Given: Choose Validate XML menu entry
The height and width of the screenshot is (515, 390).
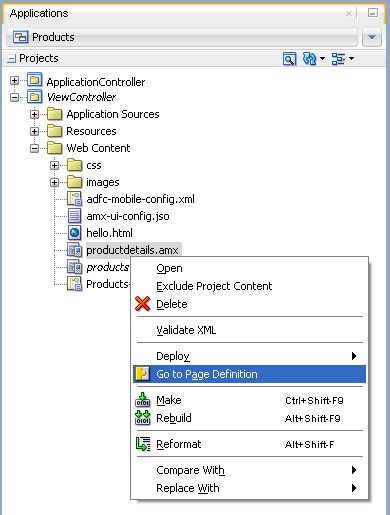Looking at the screenshot, I should tap(249, 330).
